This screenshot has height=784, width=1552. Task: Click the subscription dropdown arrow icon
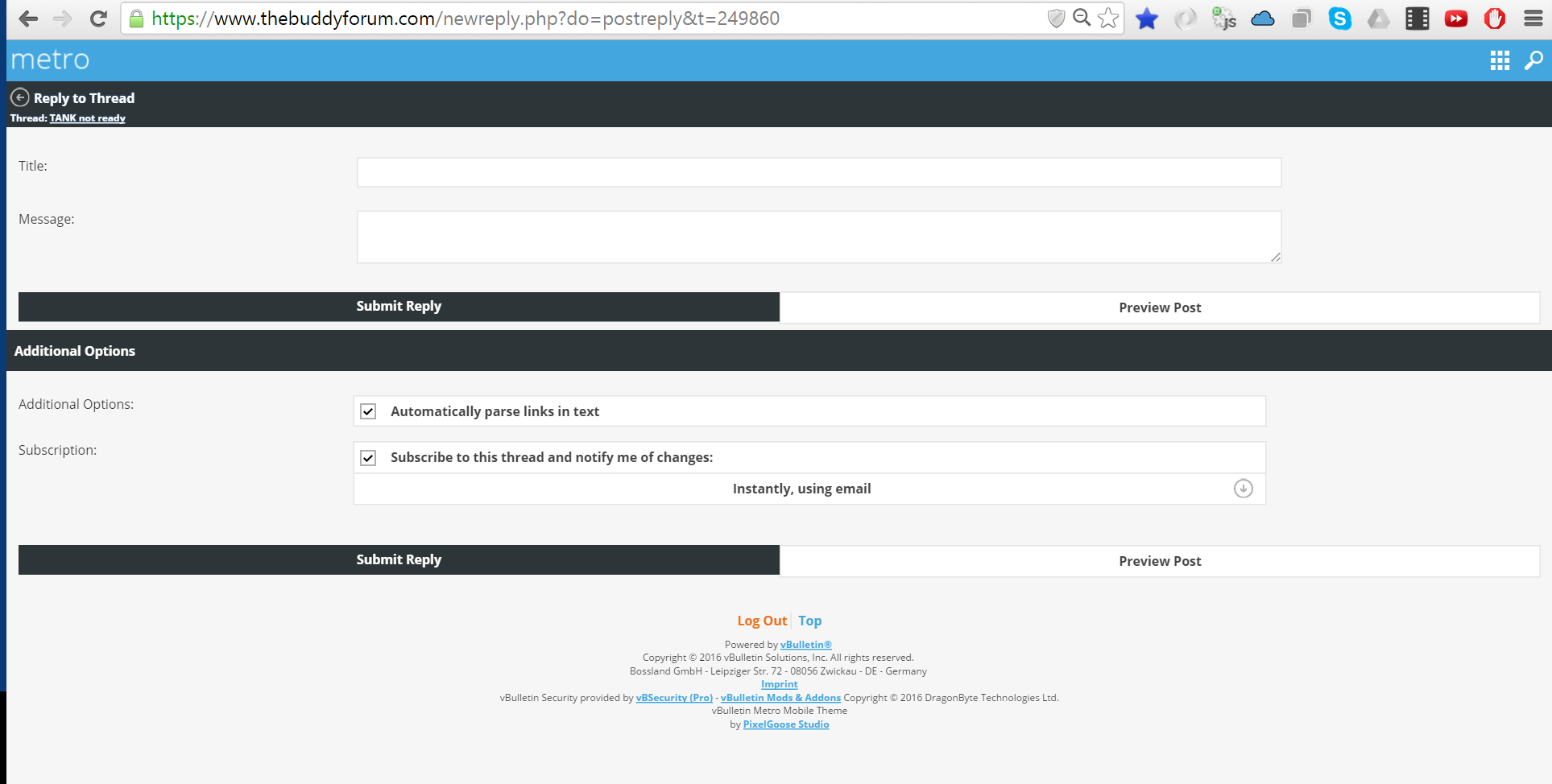[x=1244, y=489]
